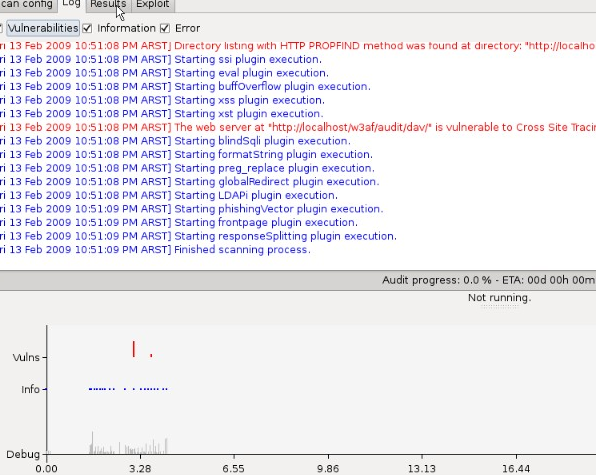This screenshot has width=596, height=475.
Task: Select the 'Starting frontpage plugin execution' line
Action: point(179,222)
